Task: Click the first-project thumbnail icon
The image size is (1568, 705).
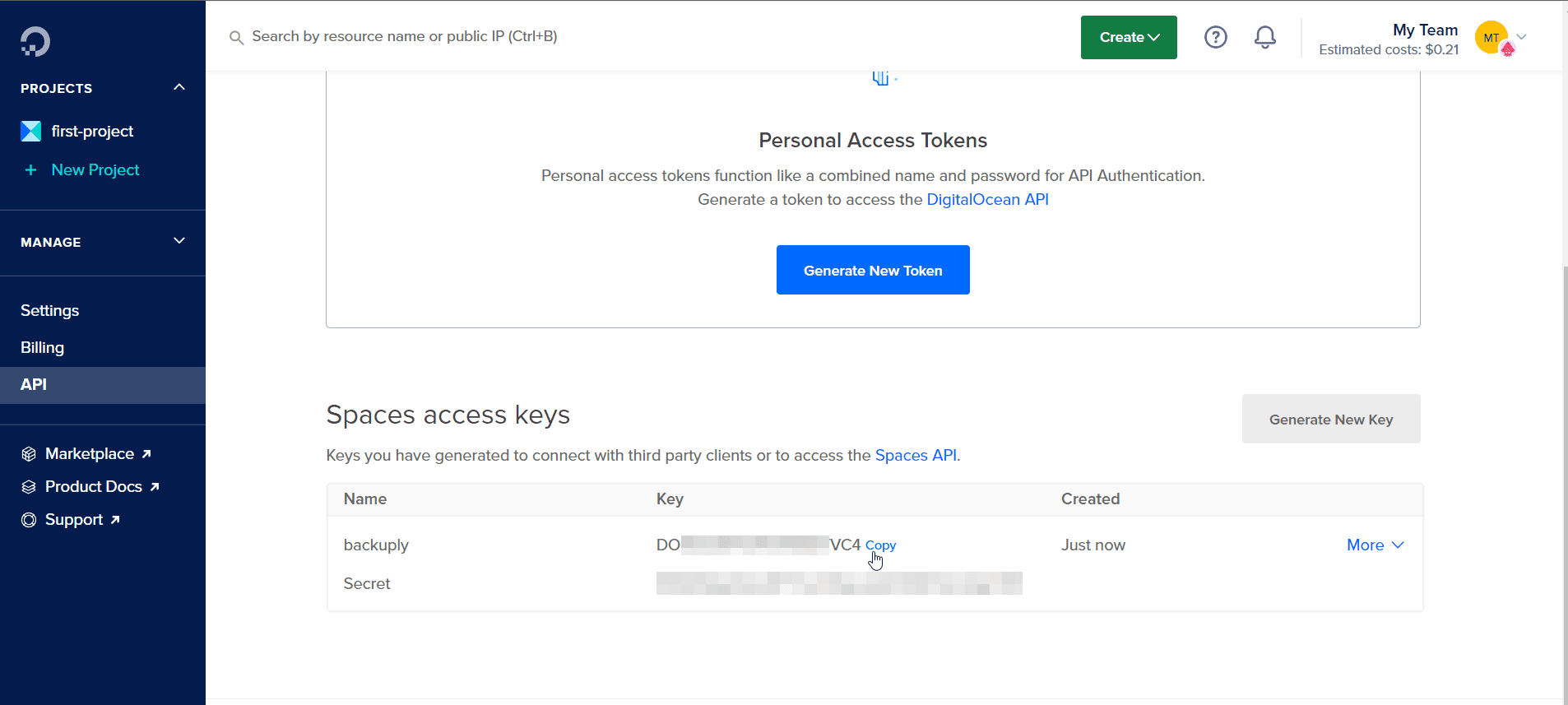Action: point(30,131)
